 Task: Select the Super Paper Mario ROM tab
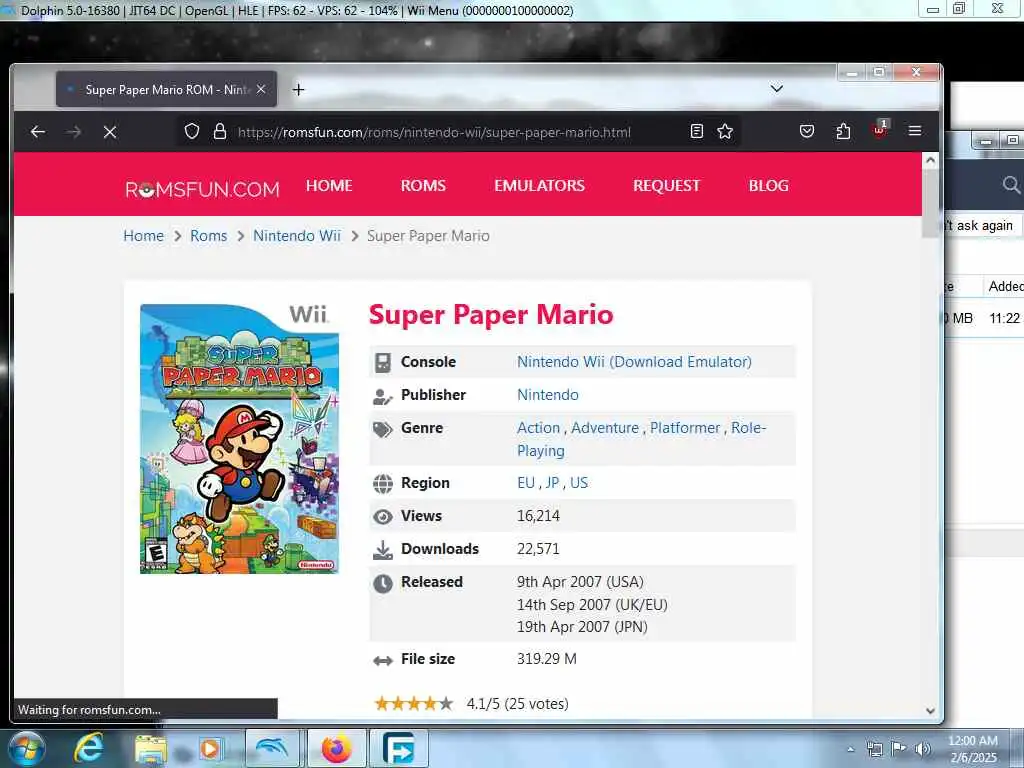tap(167, 89)
